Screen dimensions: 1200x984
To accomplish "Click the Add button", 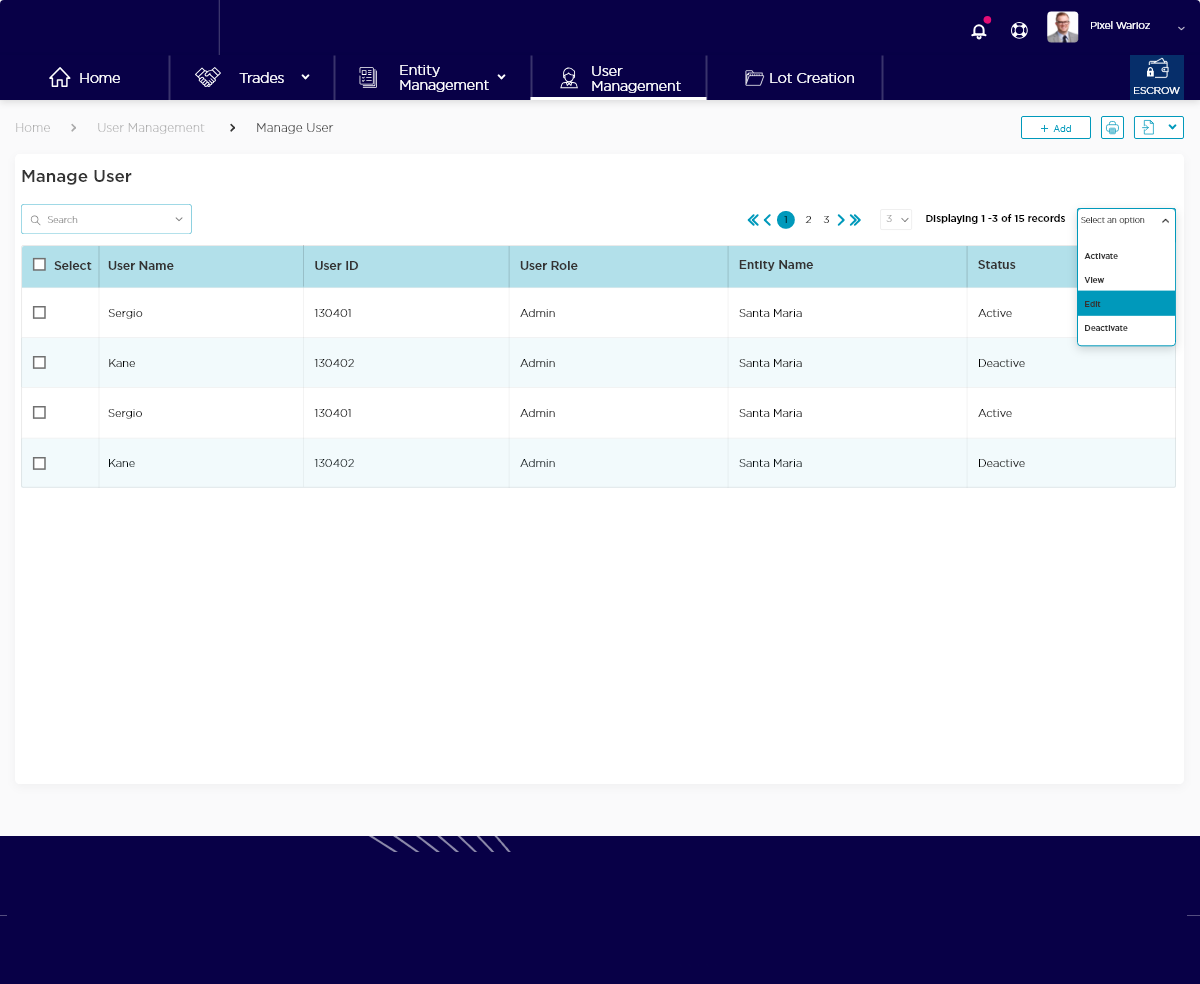I will pos(1055,128).
